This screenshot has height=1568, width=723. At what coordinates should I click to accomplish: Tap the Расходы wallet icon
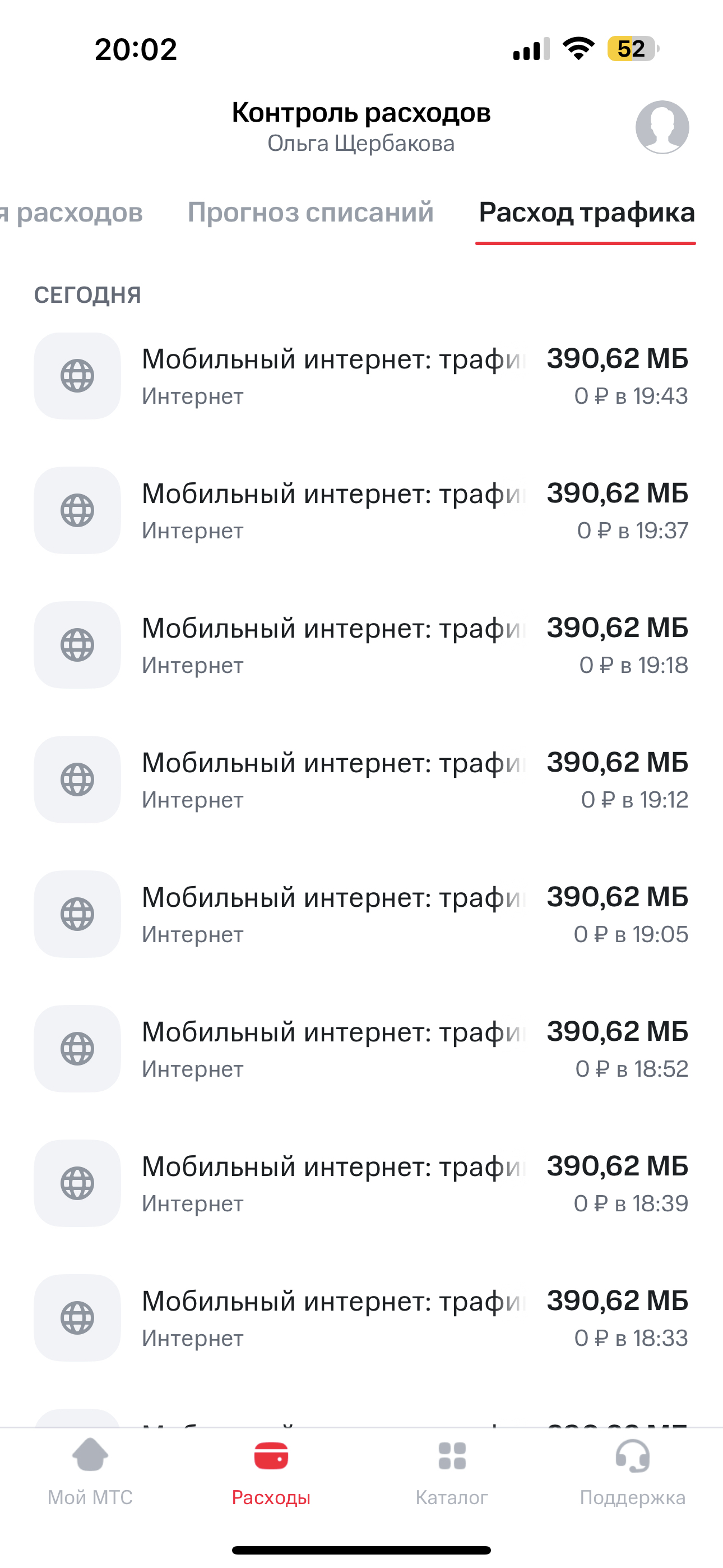pos(271,1455)
